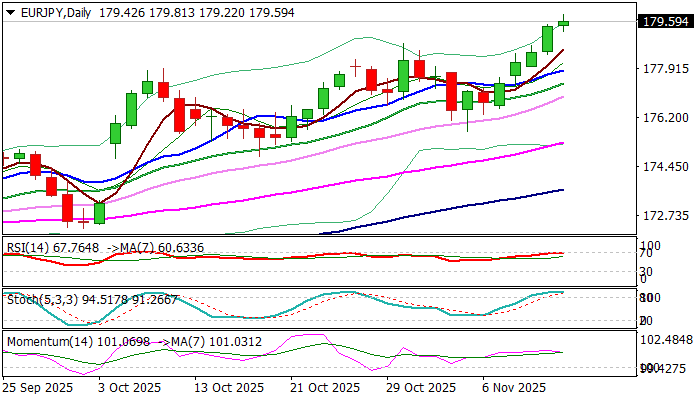Select the current price label 179.594
Screen dimensions: 700x400
[667, 22]
